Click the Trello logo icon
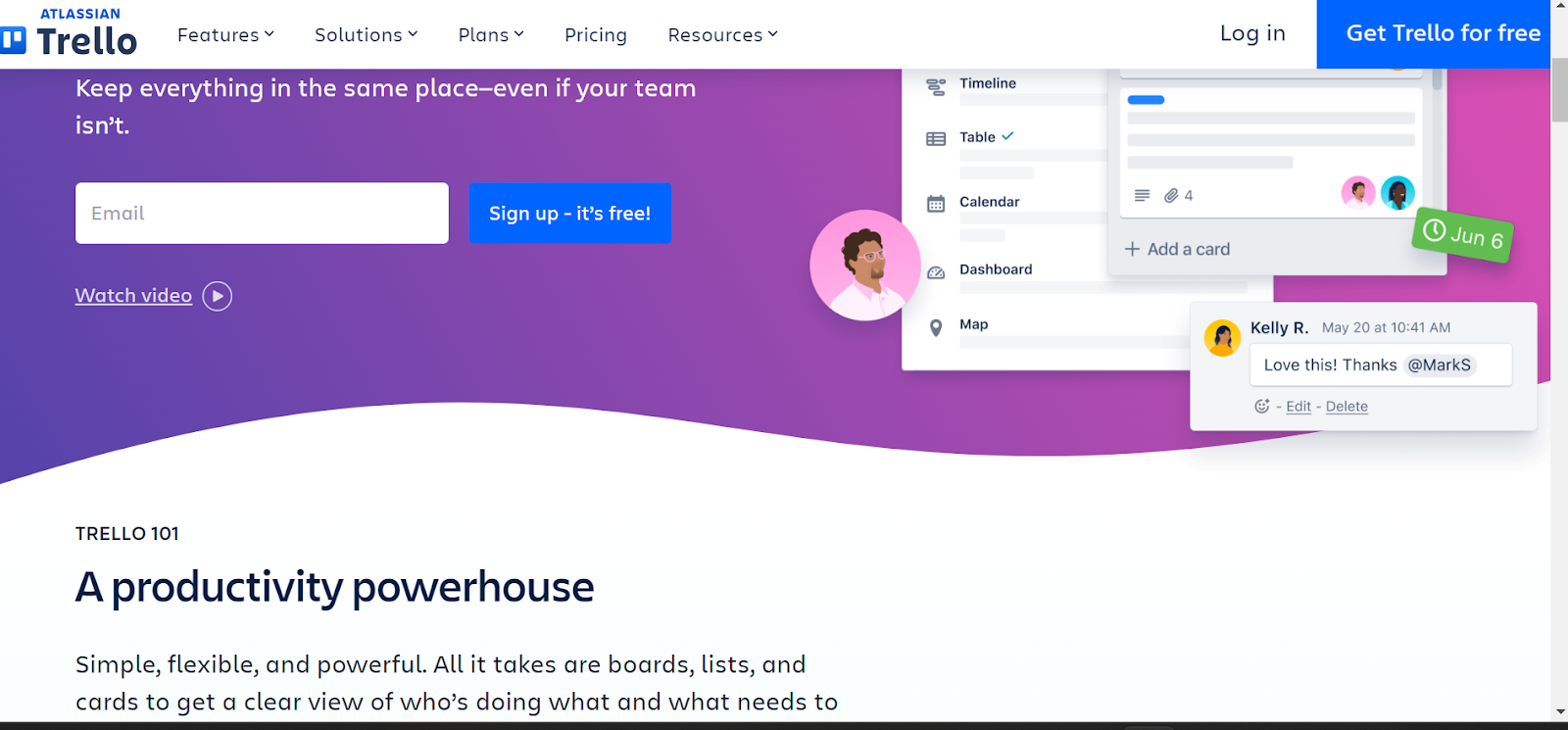This screenshot has height=730, width=1568. pos(13,41)
